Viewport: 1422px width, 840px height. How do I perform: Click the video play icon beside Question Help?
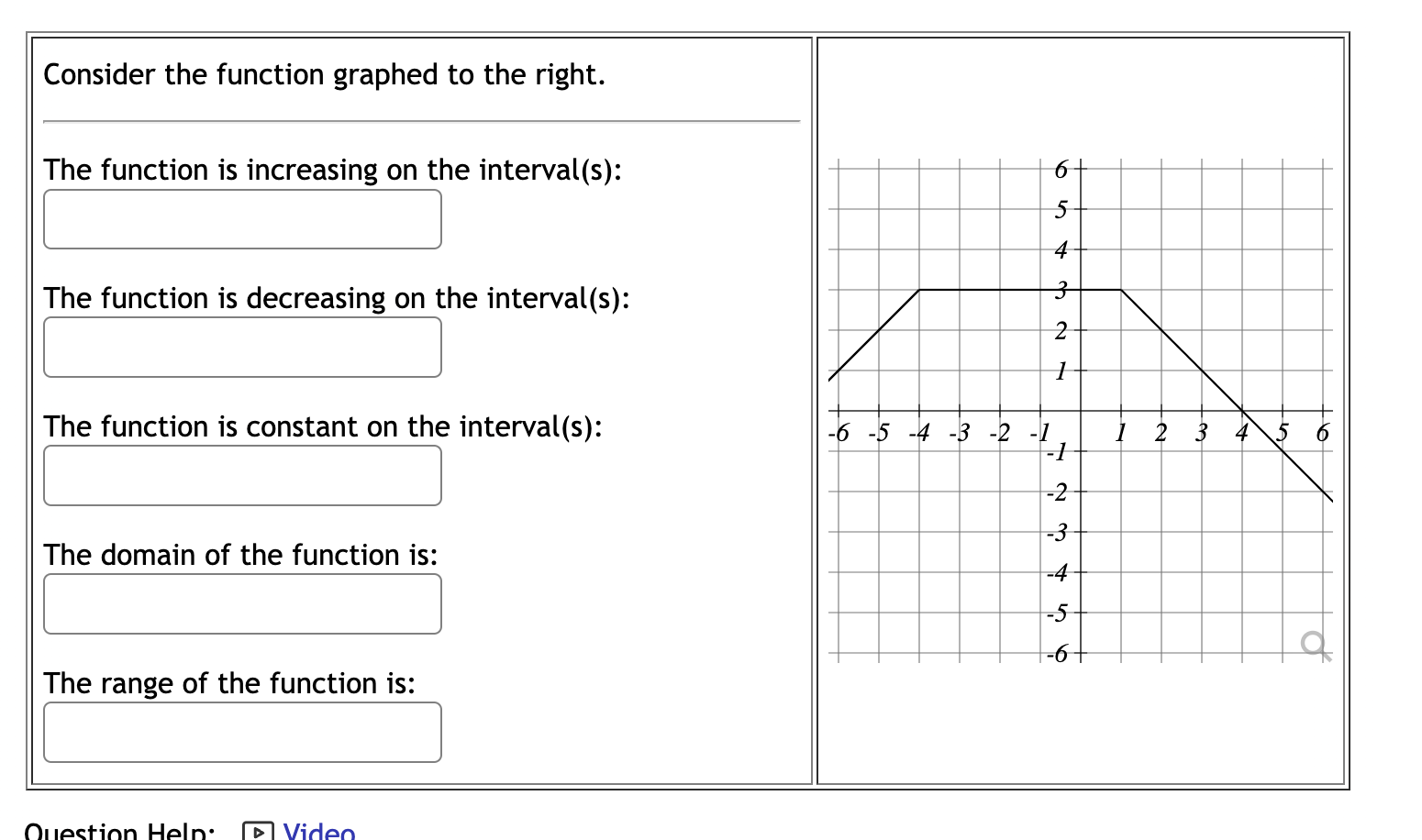pyautogui.click(x=258, y=833)
